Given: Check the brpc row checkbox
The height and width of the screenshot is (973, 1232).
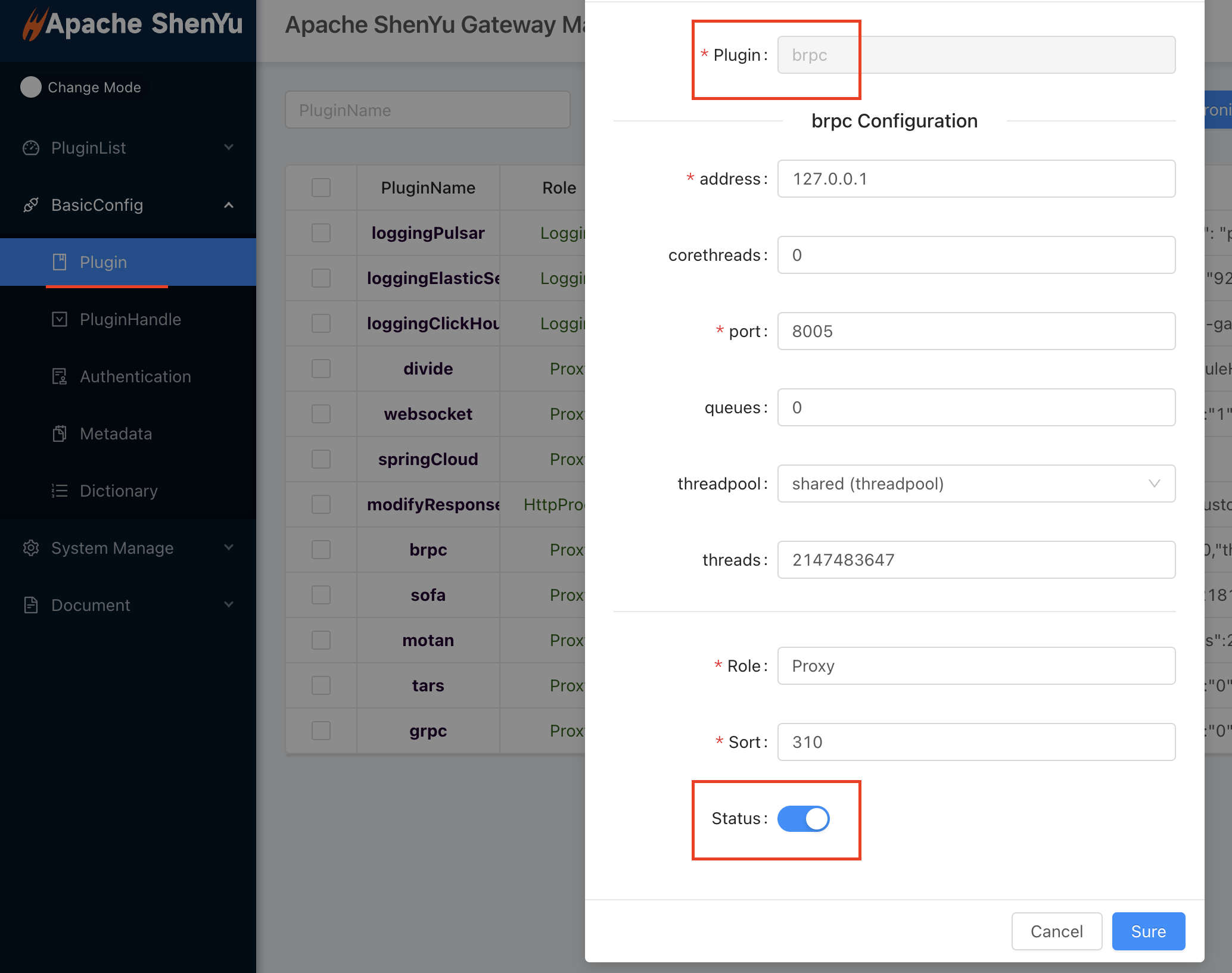Looking at the screenshot, I should (x=321, y=550).
